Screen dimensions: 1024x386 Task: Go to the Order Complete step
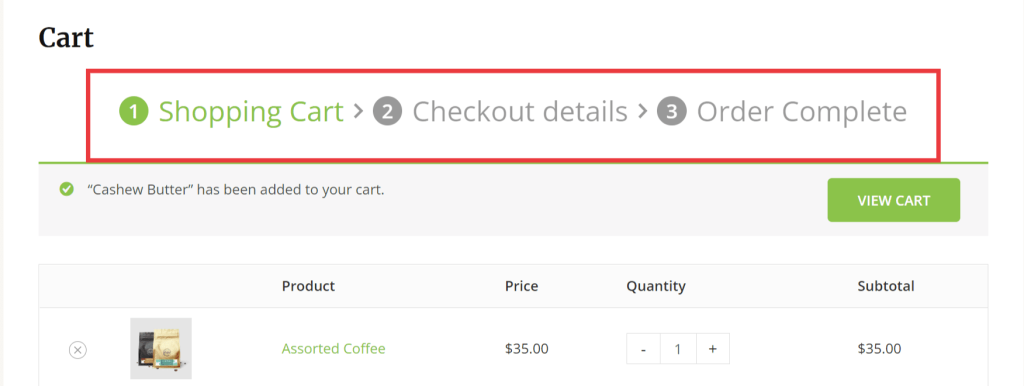(x=802, y=112)
